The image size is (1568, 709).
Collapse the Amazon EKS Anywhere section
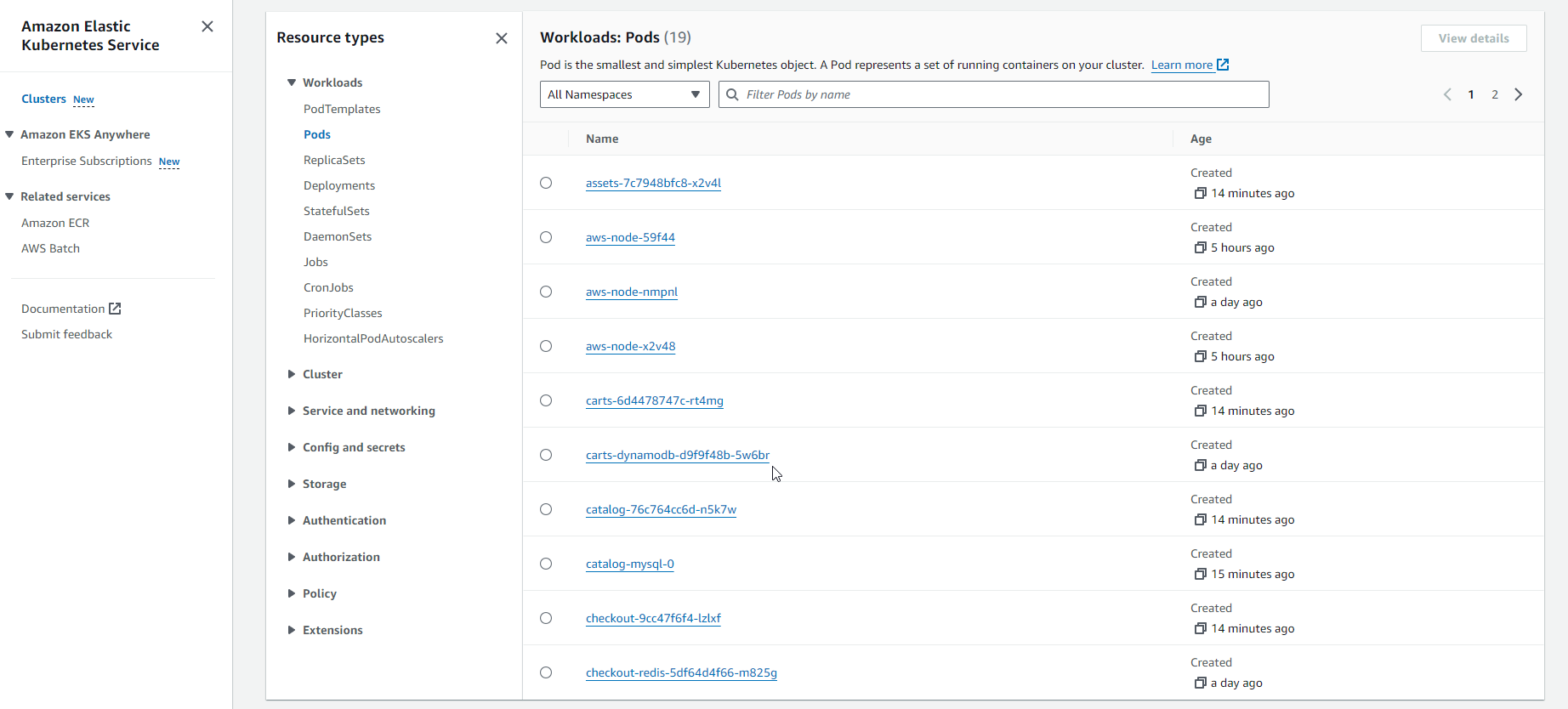(10, 134)
